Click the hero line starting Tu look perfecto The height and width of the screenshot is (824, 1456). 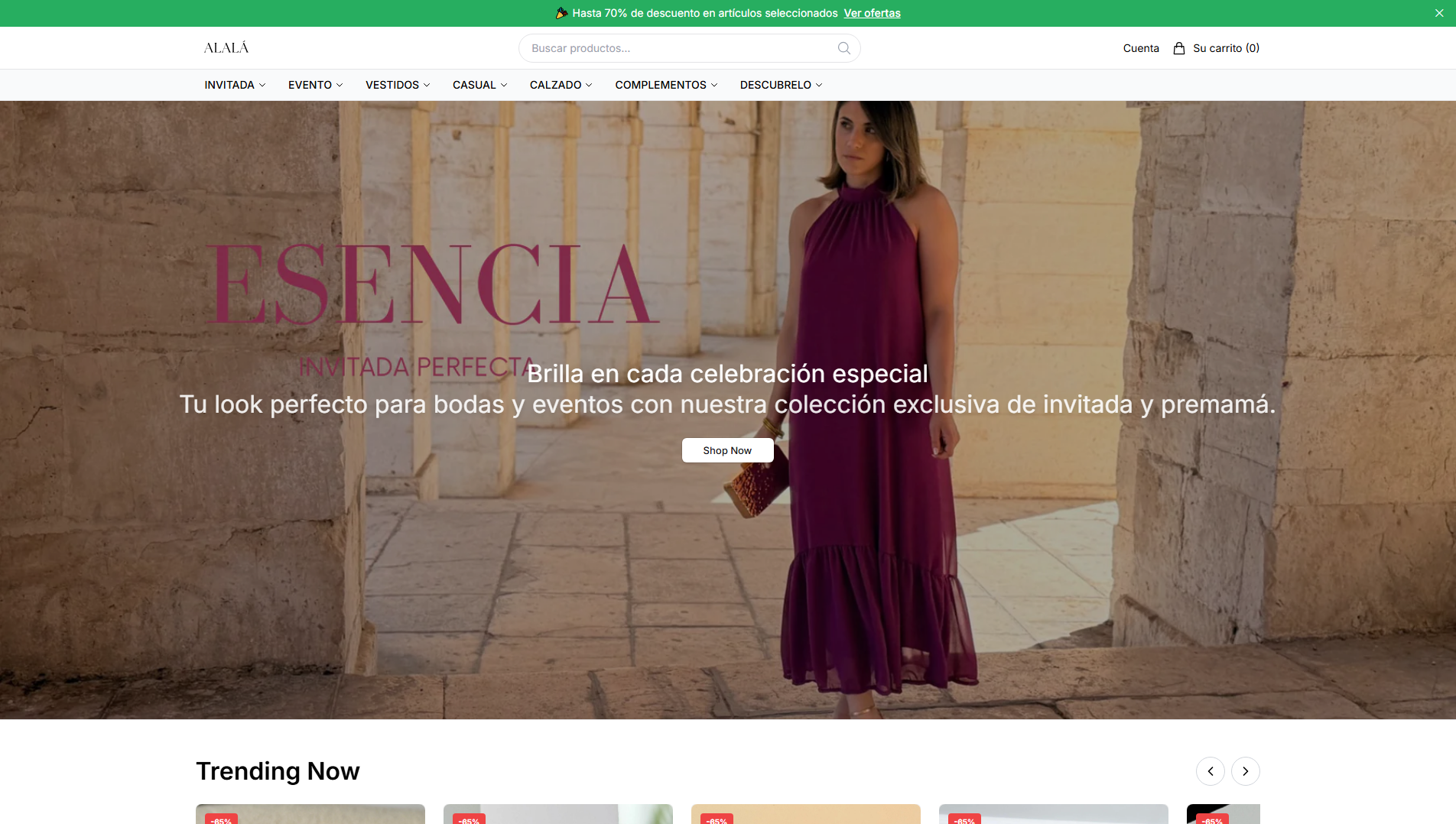point(727,404)
